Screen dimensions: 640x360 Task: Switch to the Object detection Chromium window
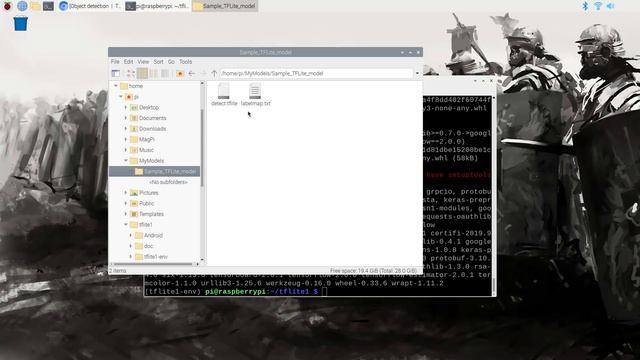[x=90, y=6]
